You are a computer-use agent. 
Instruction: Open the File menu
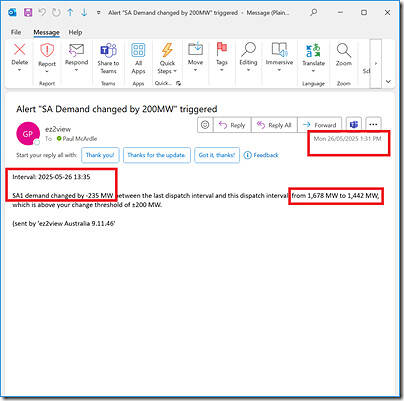point(16,32)
